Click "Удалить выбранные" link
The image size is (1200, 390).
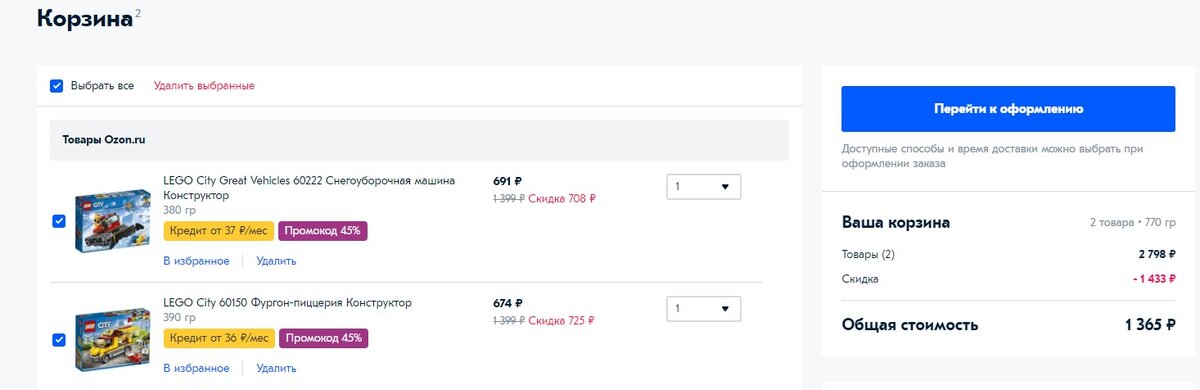click(x=204, y=86)
